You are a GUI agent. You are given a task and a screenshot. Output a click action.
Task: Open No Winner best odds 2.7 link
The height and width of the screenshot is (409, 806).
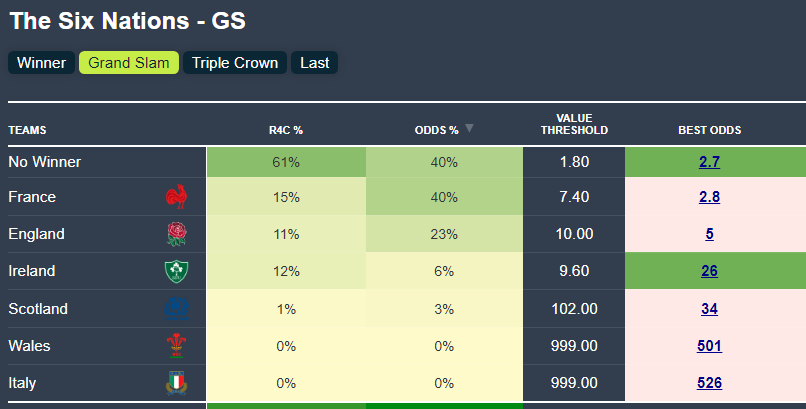click(x=710, y=161)
